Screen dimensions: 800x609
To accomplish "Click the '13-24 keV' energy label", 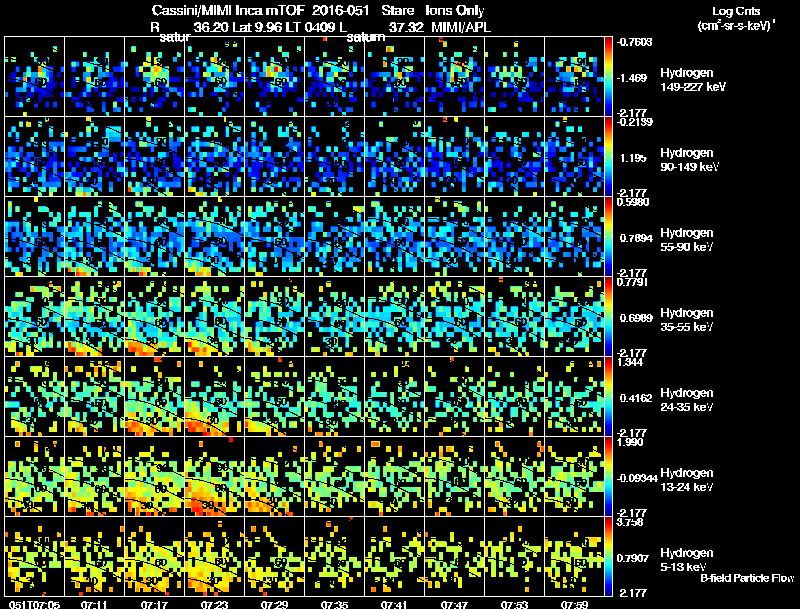I will tap(686, 487).
